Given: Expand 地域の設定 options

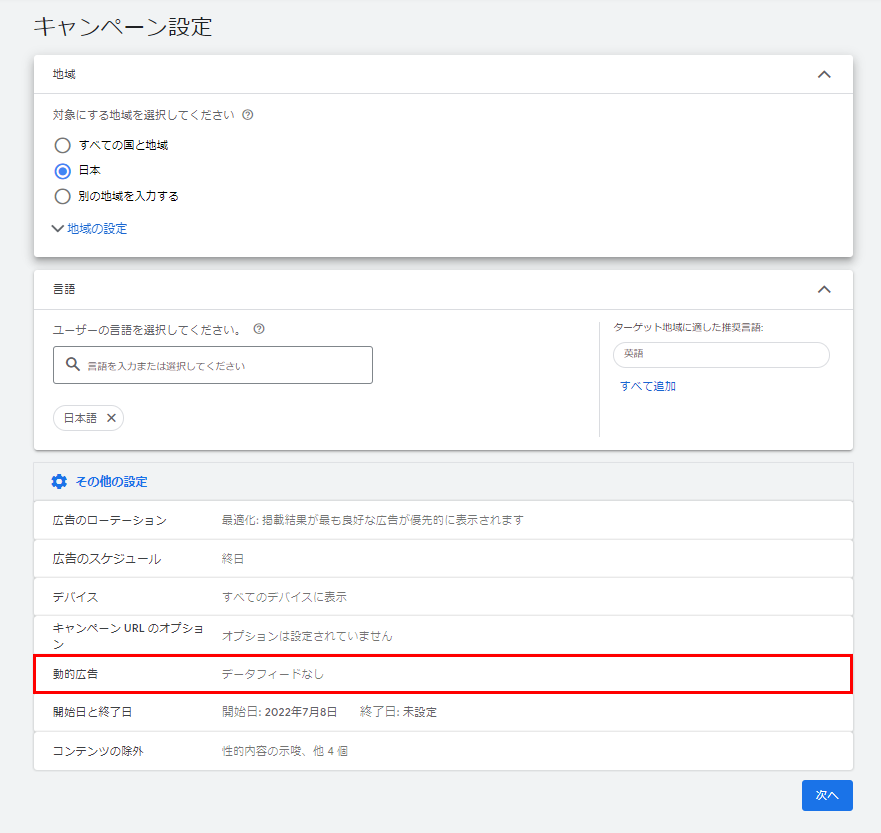Looking at the screenshot, I should pyautogui.click(x=90, y=228).
